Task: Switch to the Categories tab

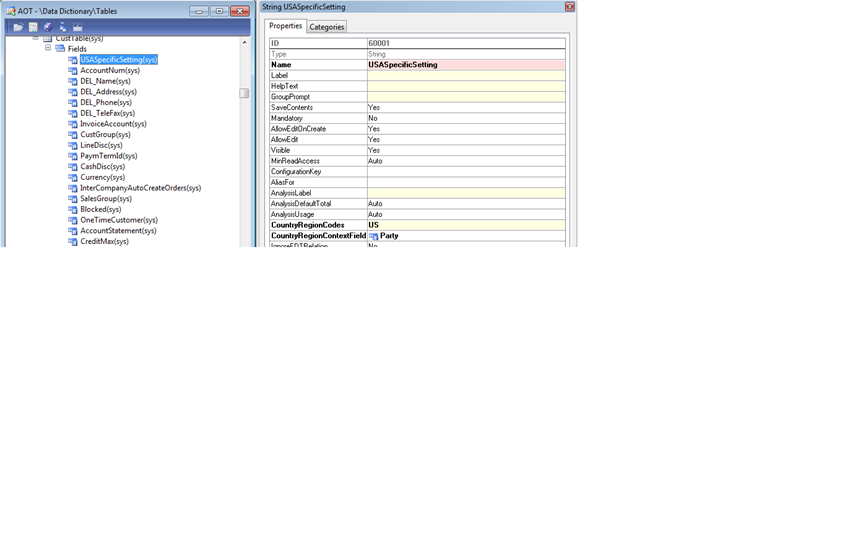Action: coord(327,26)
